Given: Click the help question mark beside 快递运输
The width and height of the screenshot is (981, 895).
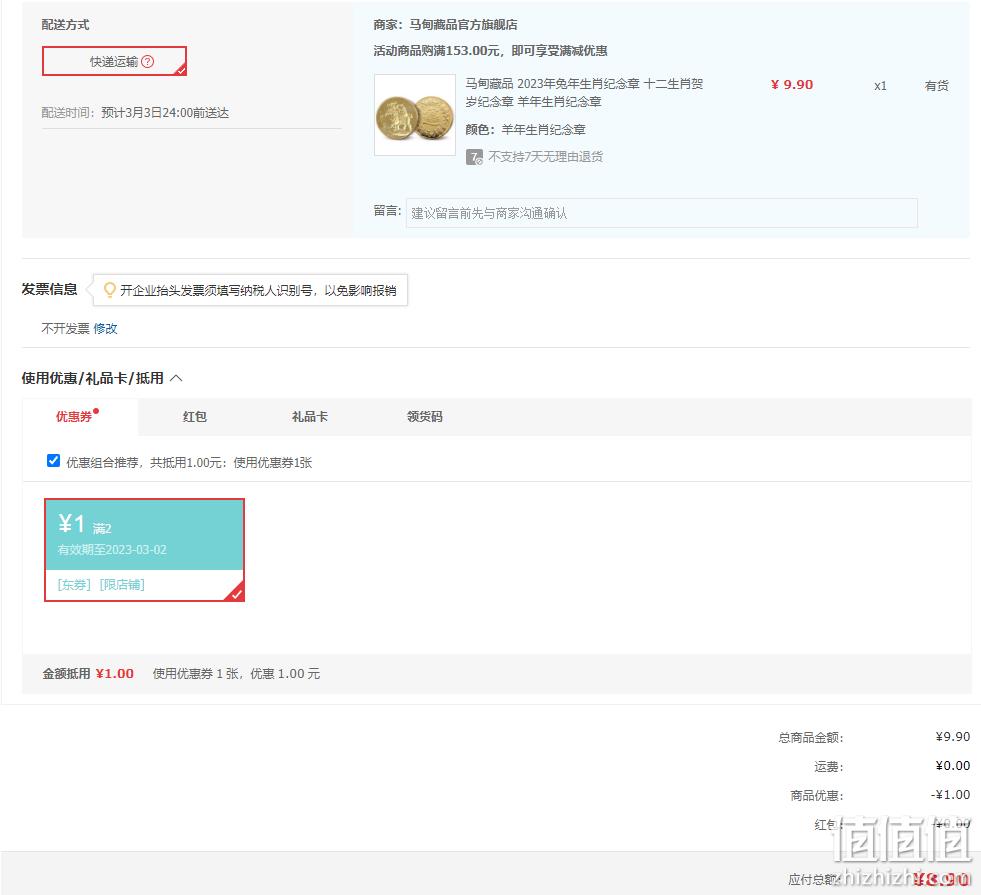Looking at the screenshot, I should [x=148, y=61].
